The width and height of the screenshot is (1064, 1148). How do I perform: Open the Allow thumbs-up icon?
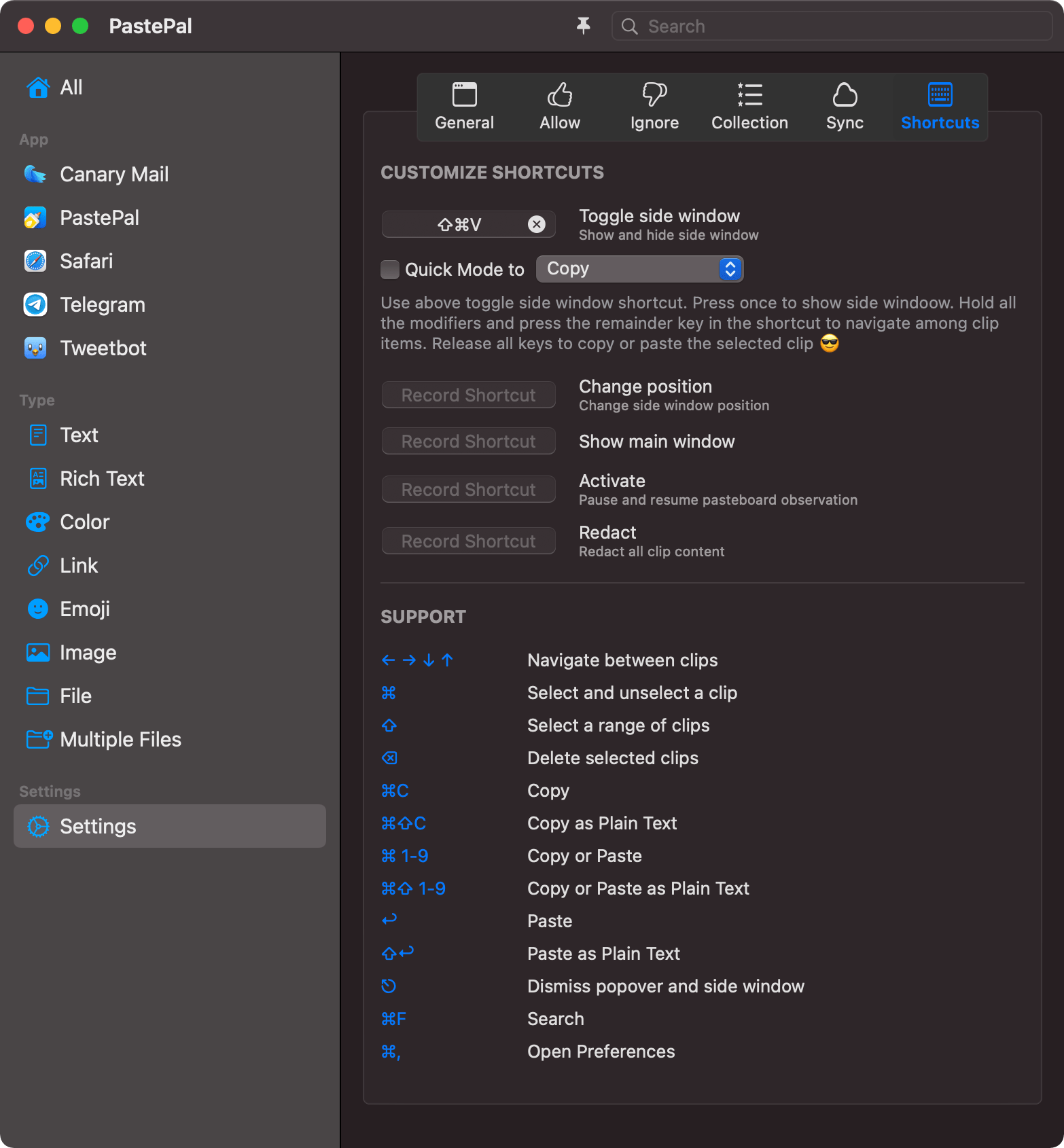tap(560, 94)
